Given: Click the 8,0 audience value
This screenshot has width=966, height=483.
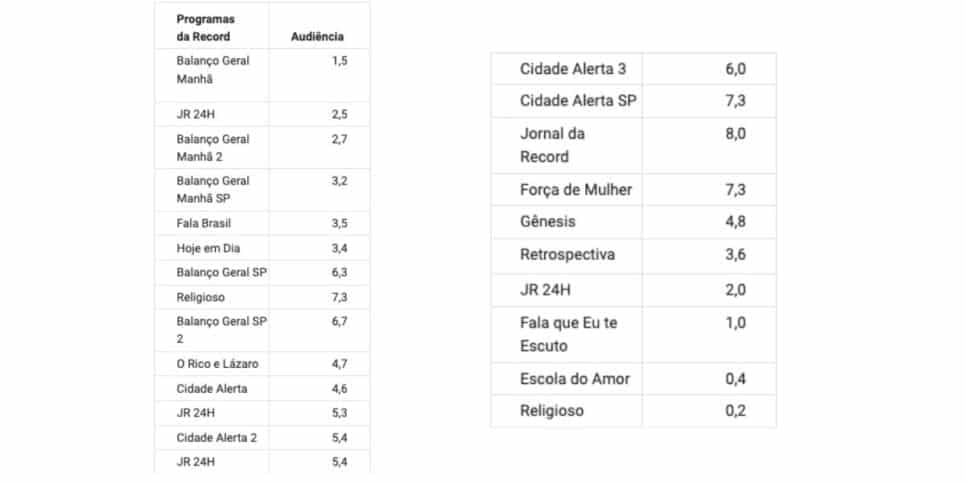Looking at the screenshot, I should 736,134.
